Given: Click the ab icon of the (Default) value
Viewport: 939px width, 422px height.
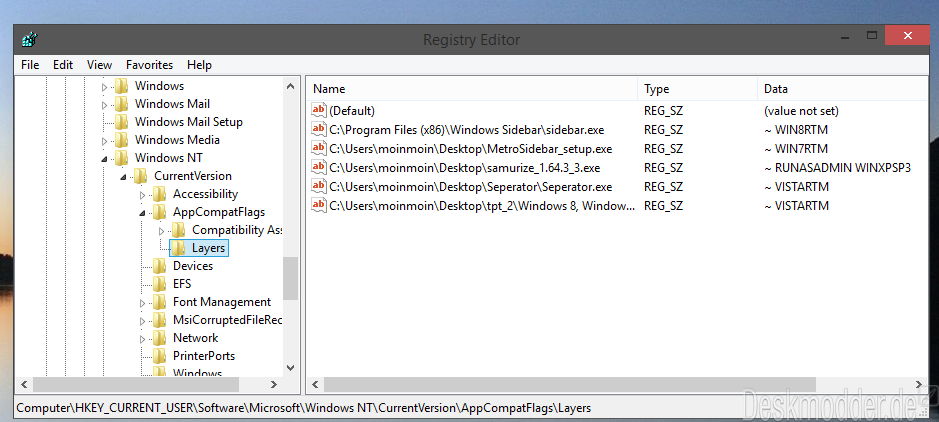Looking at the screenshot, I should pos(319,110).
